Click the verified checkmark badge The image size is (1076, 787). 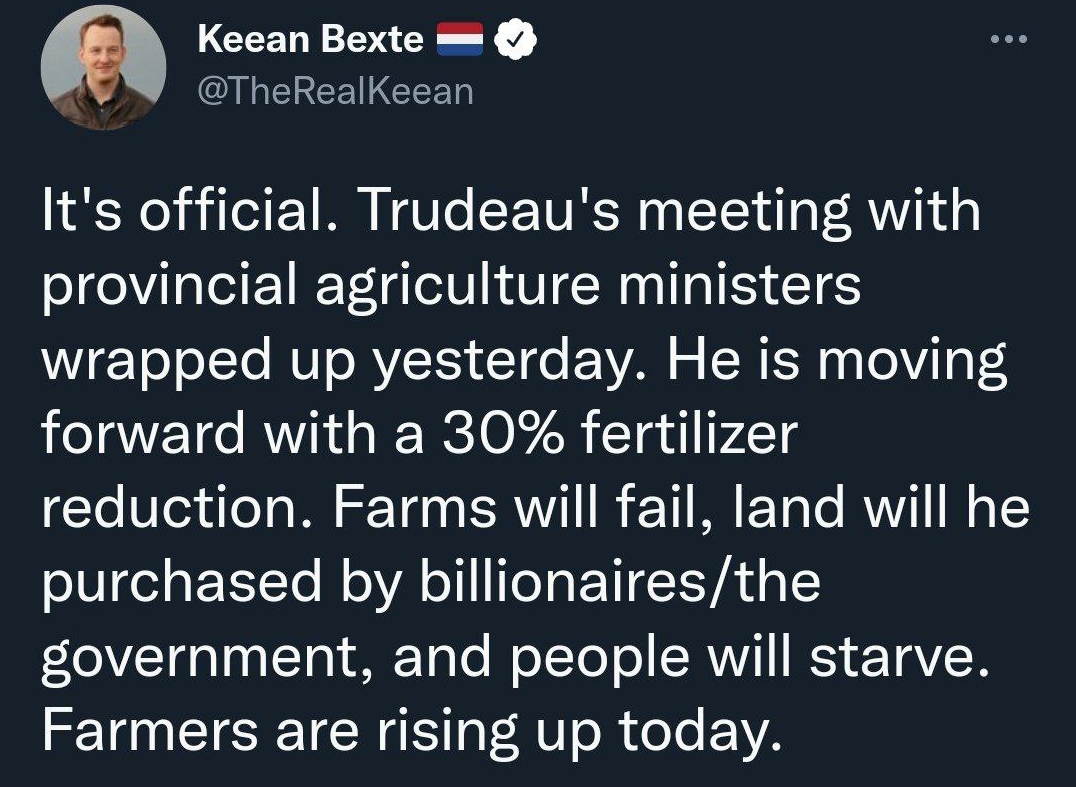(515, 40)
